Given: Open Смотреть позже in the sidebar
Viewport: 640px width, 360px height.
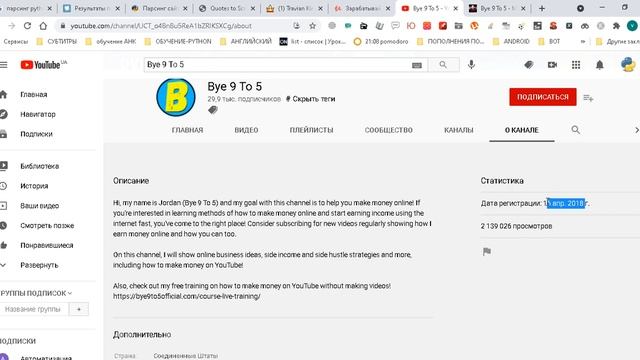Looking at the screenshot, I should pyautogui.click(x=47, y=226).
